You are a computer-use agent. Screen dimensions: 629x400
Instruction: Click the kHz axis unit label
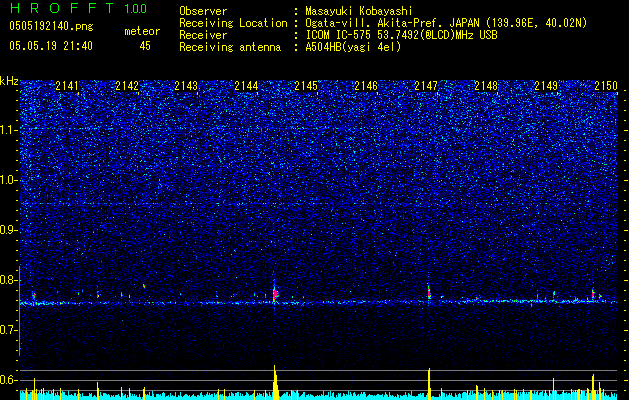click(9, 81)
